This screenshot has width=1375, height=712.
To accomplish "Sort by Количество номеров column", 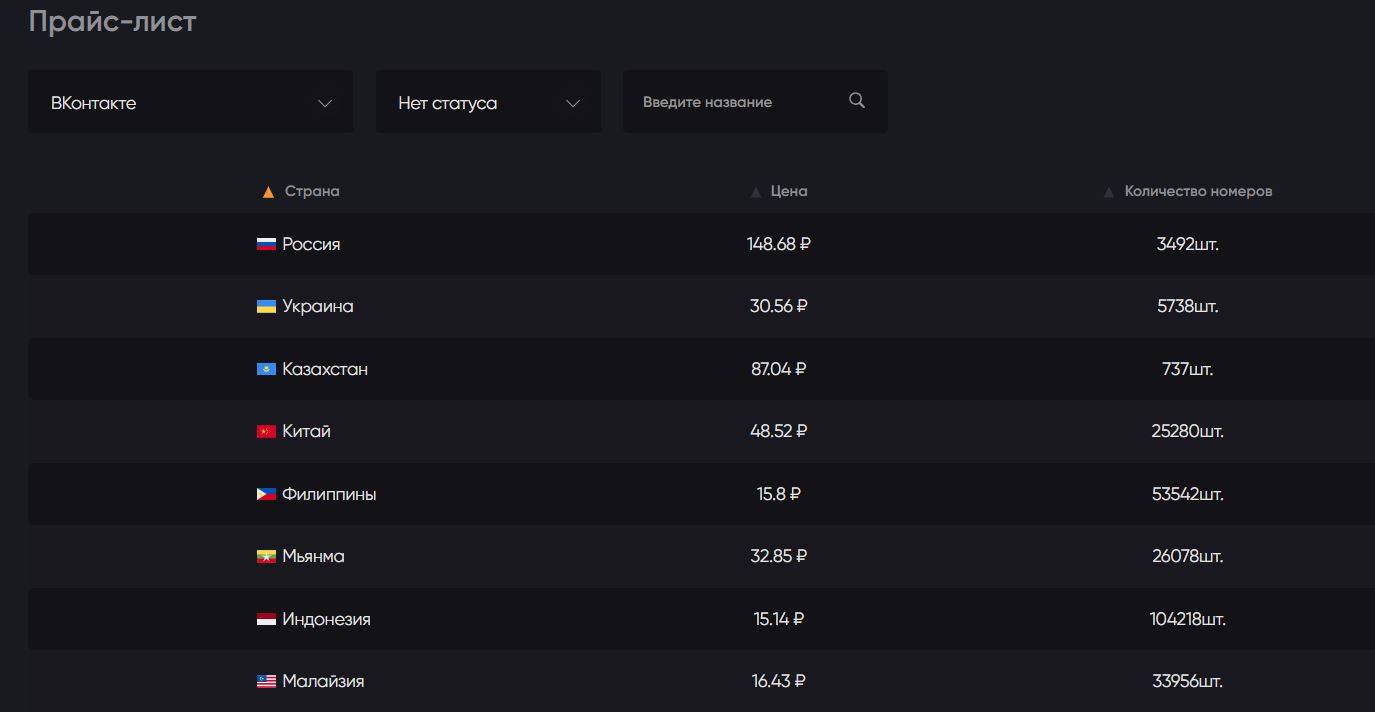I will (x=1197, y=191).
